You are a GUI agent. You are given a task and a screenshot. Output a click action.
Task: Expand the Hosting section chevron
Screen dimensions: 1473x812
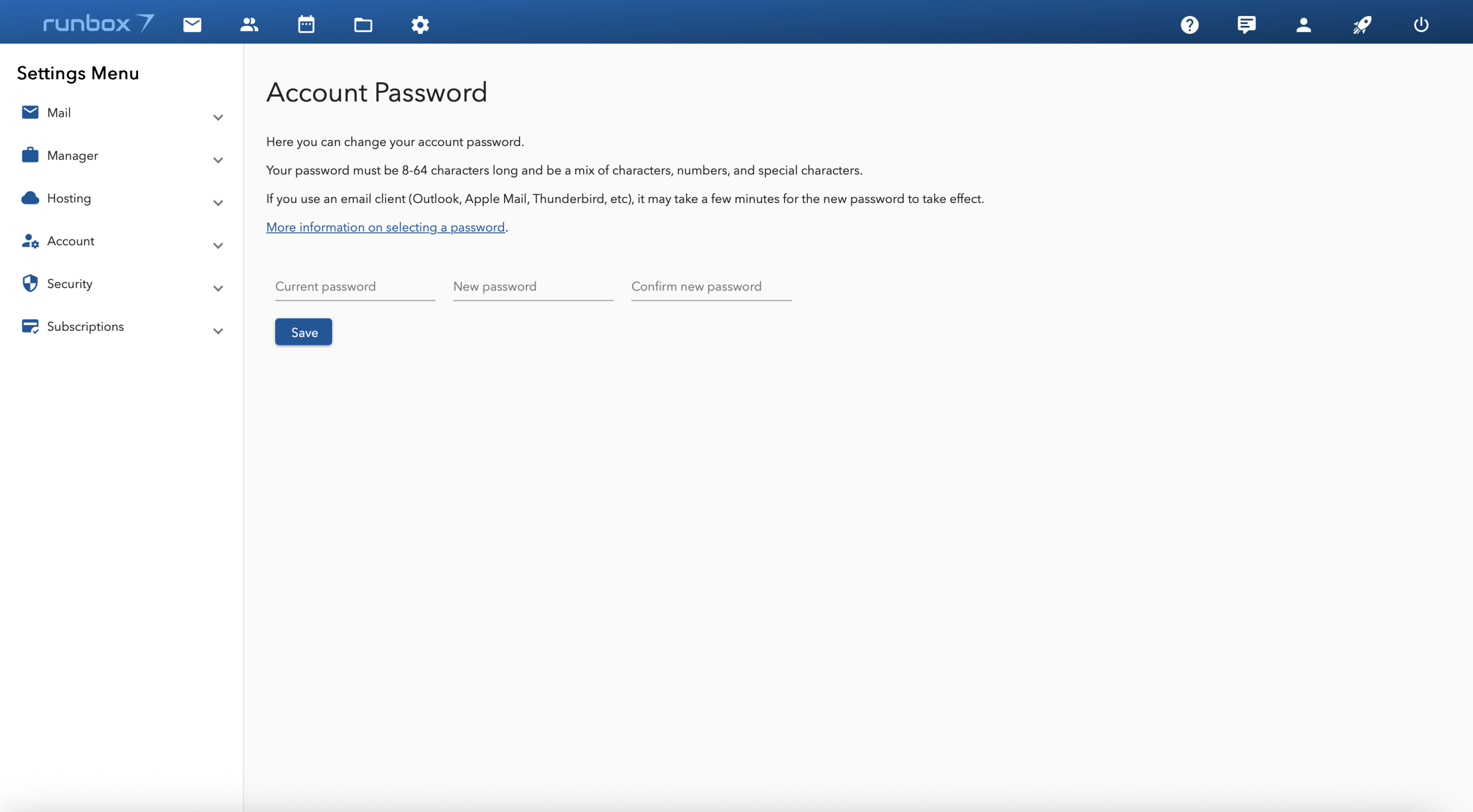coord(218,203)
